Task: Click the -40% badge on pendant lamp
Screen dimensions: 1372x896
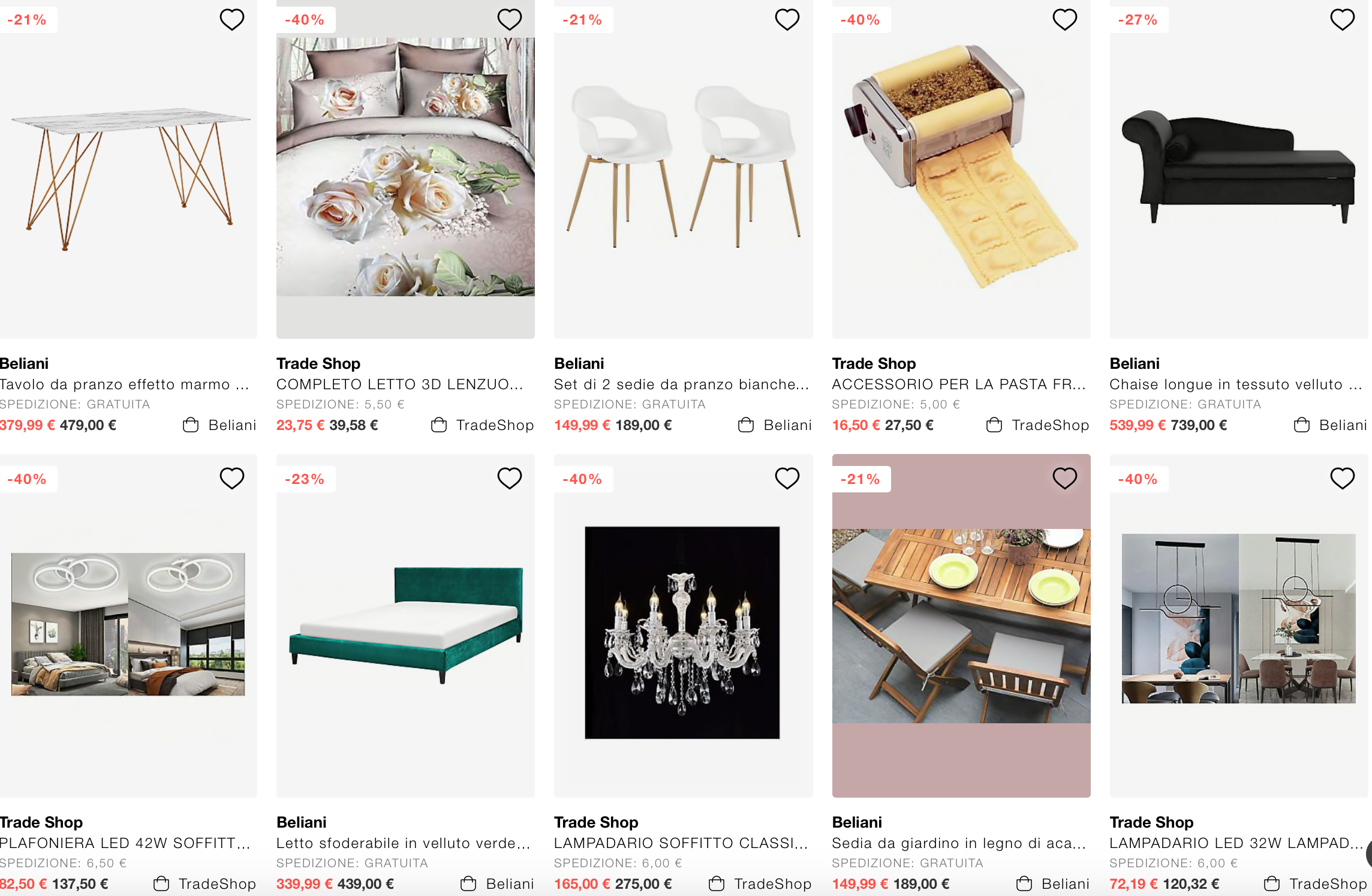Action: 1138,479
